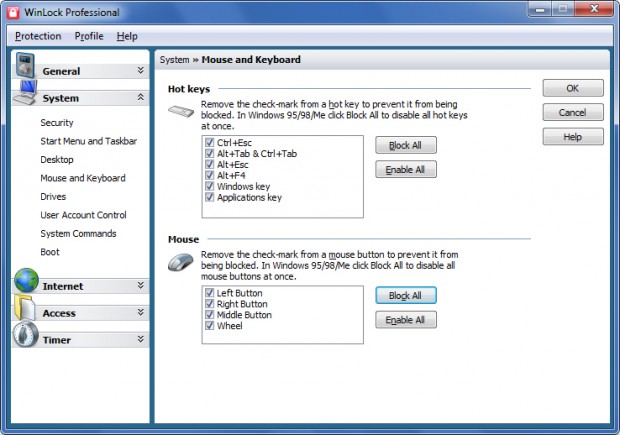Click the WinLock padlock title icon
Viewport: 620px width, 435px height.
click(13, 12)
